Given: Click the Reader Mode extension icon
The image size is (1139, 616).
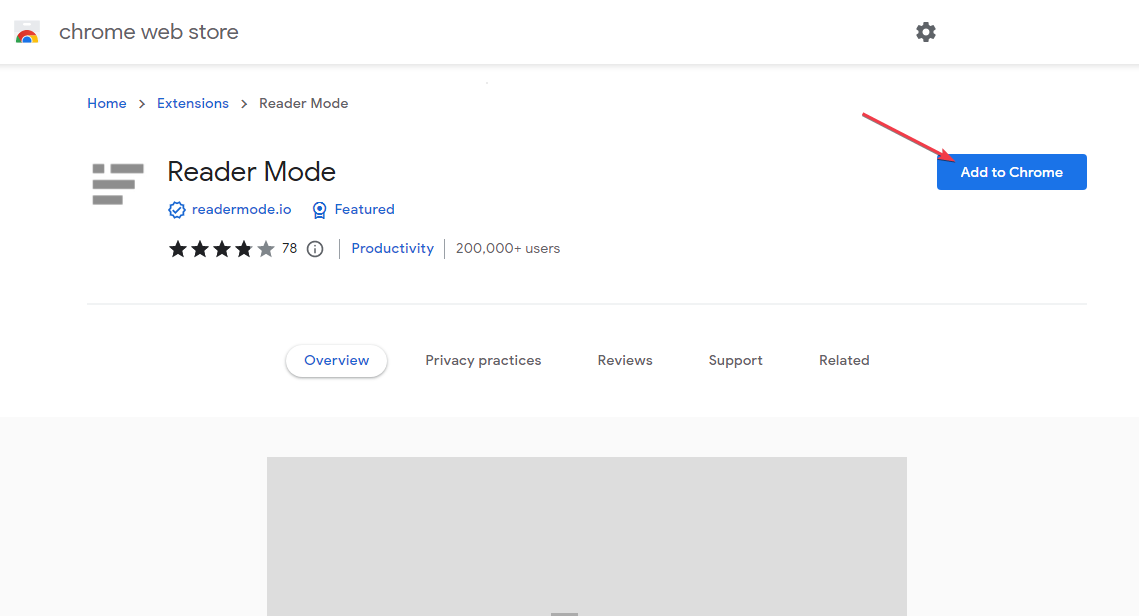Looking at the screenshot, I should (x=118, y=184).
